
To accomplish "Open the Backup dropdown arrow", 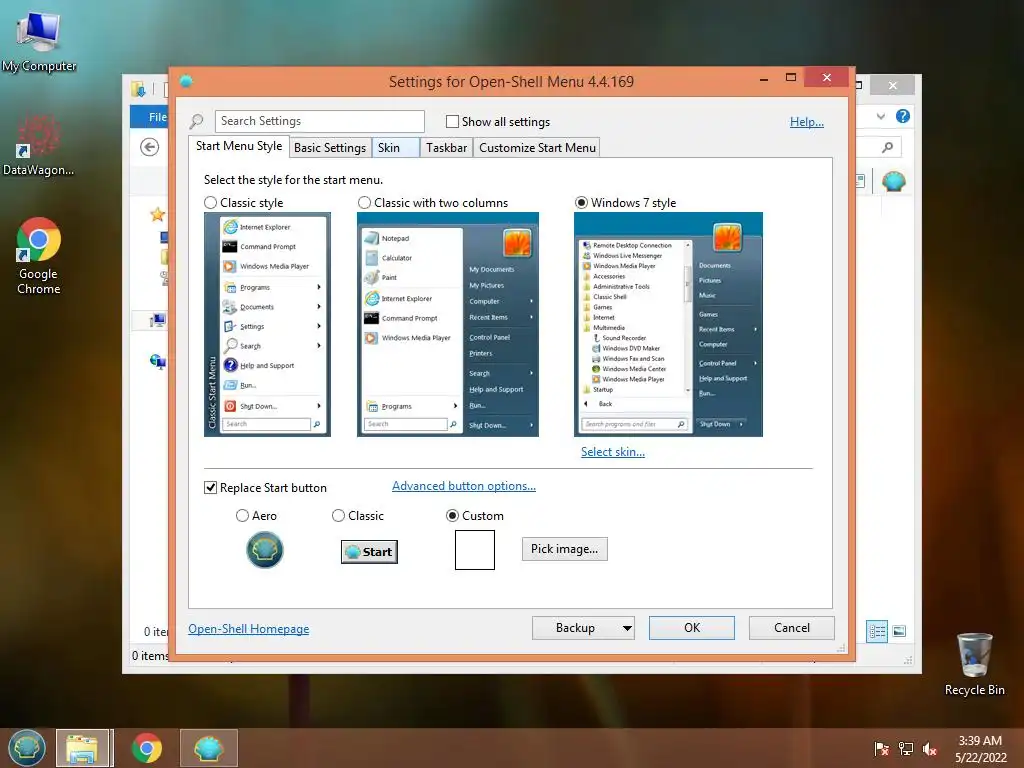I will click(x=627, y=628).
